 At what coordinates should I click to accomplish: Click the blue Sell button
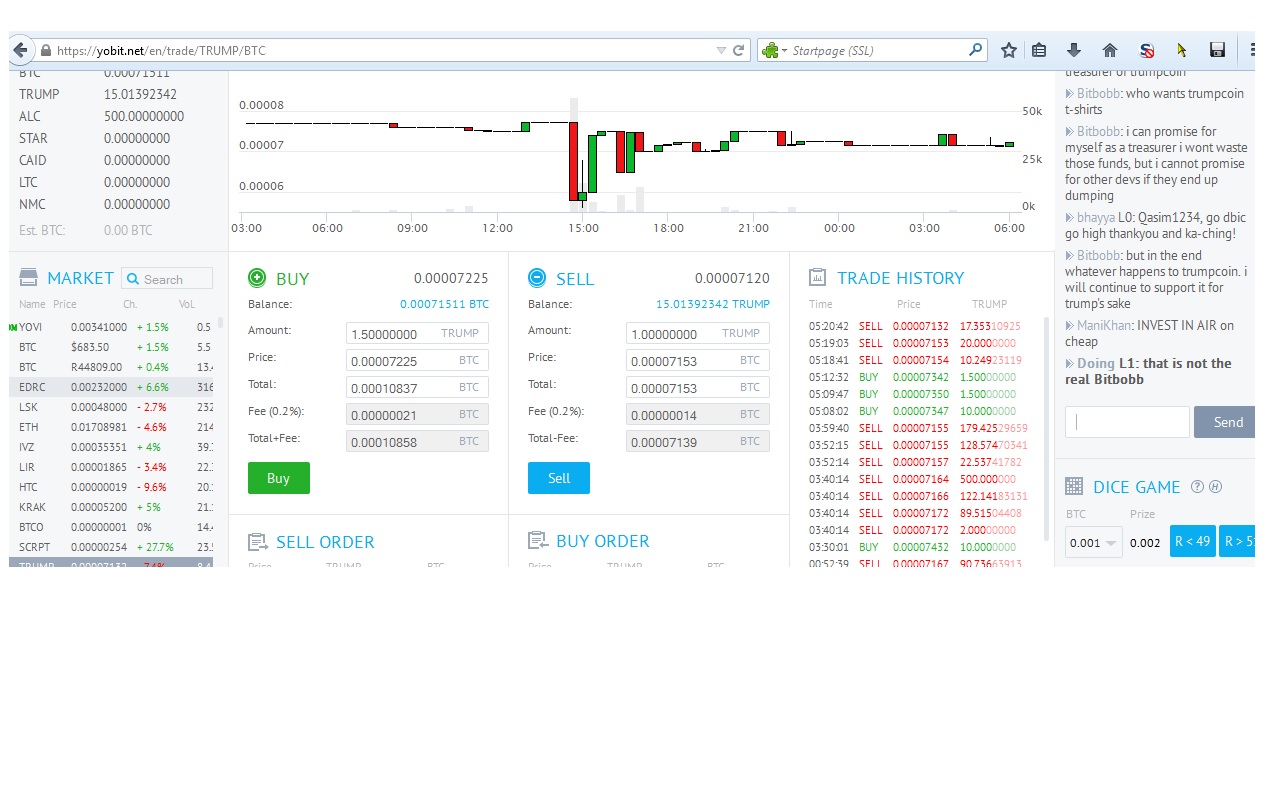coord(559,478)
